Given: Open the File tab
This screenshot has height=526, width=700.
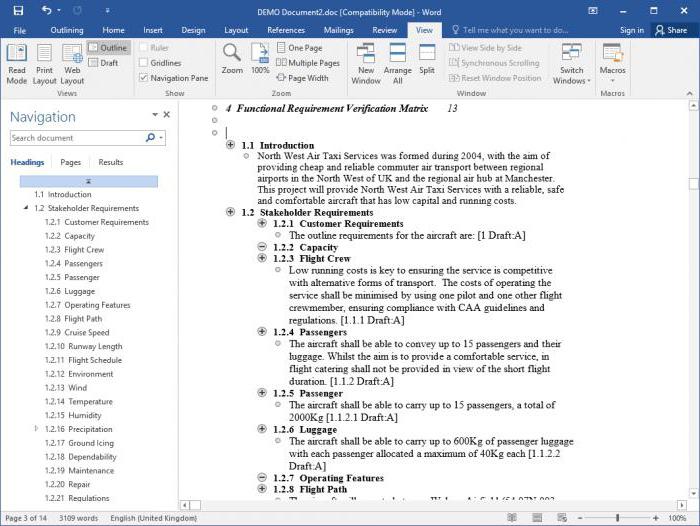Looking at the screenshot, I should click(x=20, y=30).
